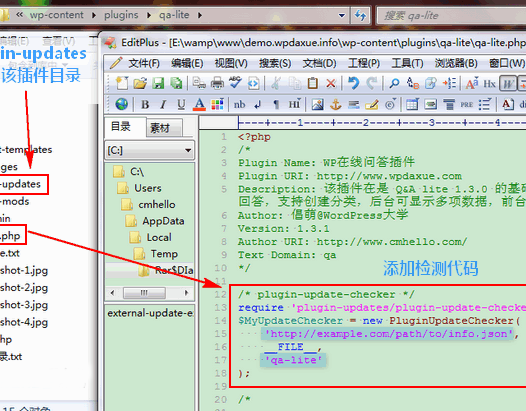Expand the plugins breadcrumb arrow

tap(149, 15)
